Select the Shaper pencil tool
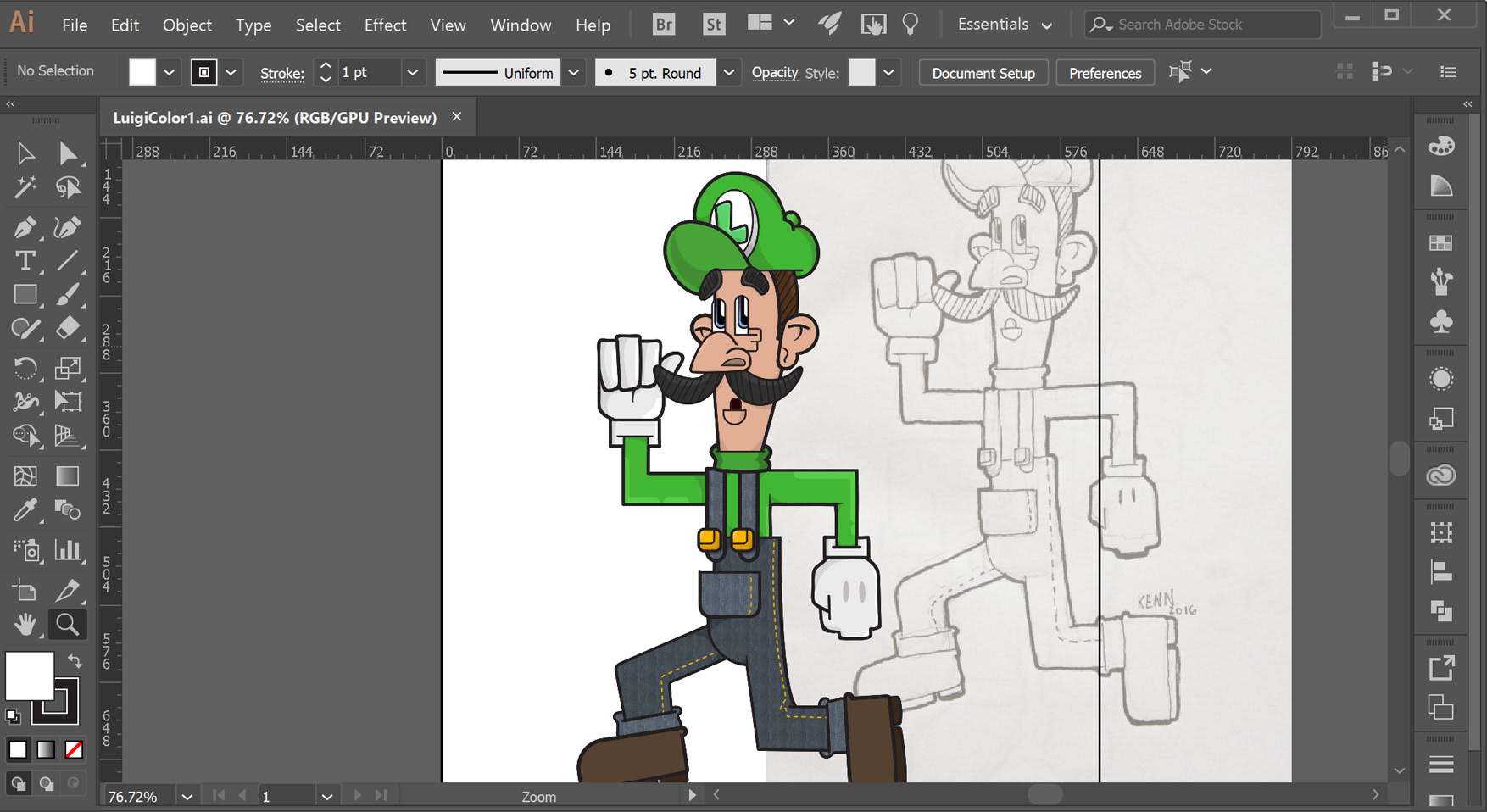Image resolution: width=1487 pixels, height=812 pixels. 25,329
